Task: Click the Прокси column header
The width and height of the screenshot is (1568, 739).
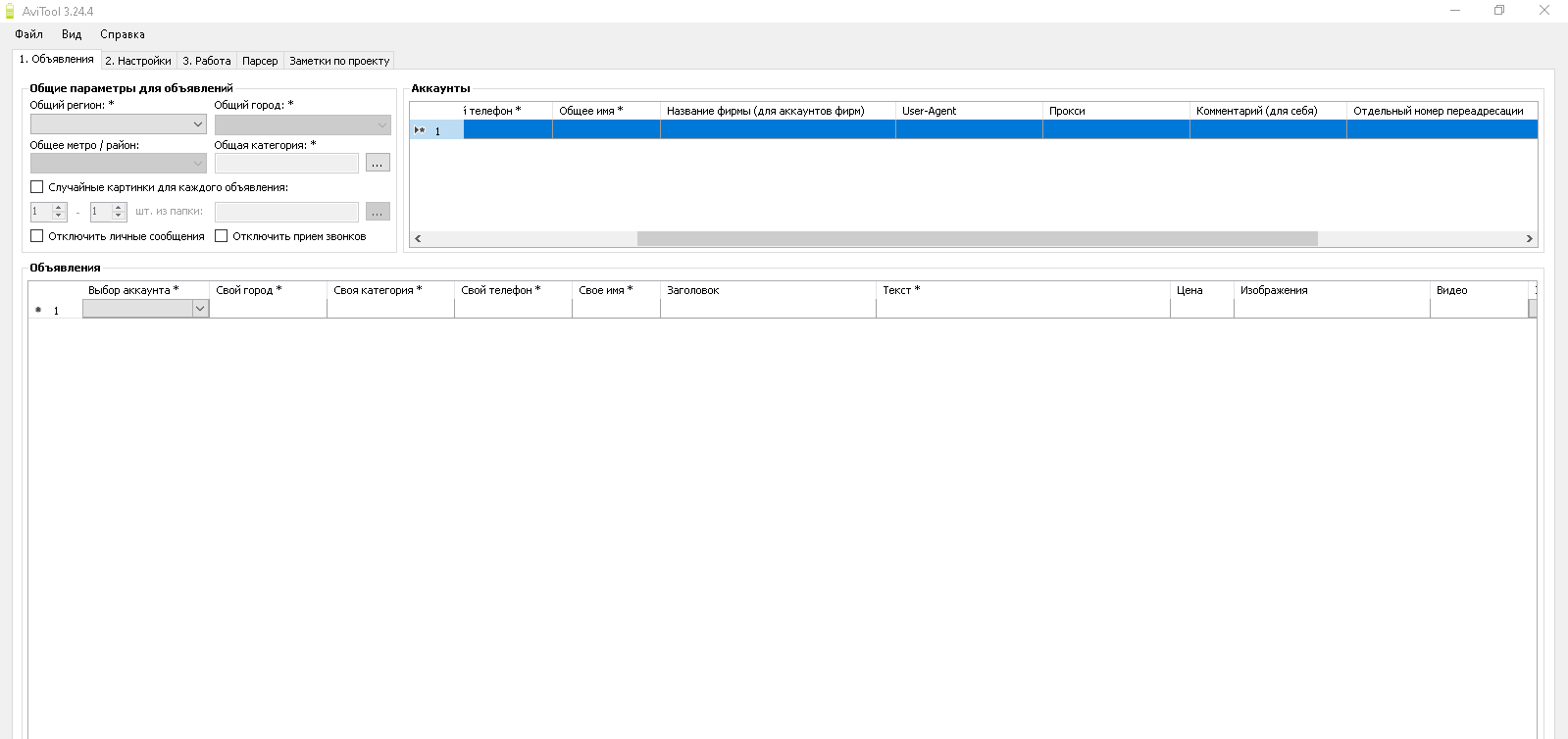Action: click(x=1116, y=111)
